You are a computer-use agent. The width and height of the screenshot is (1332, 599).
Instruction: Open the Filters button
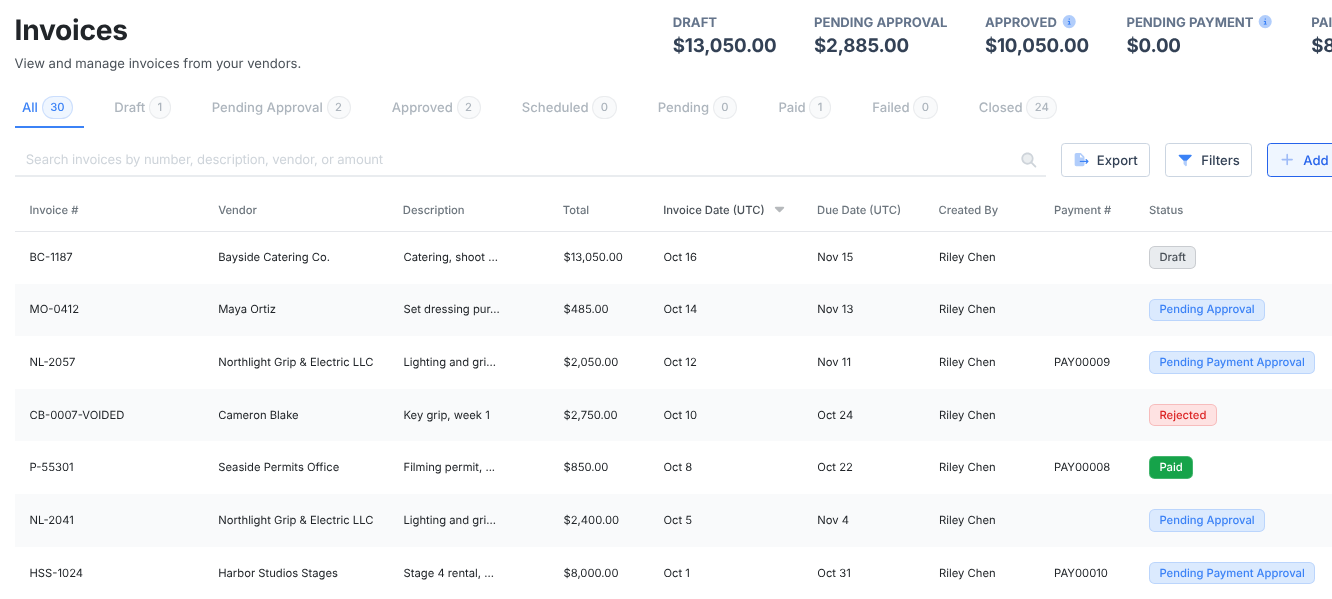pyautogui.click(x=1208, y=160)
